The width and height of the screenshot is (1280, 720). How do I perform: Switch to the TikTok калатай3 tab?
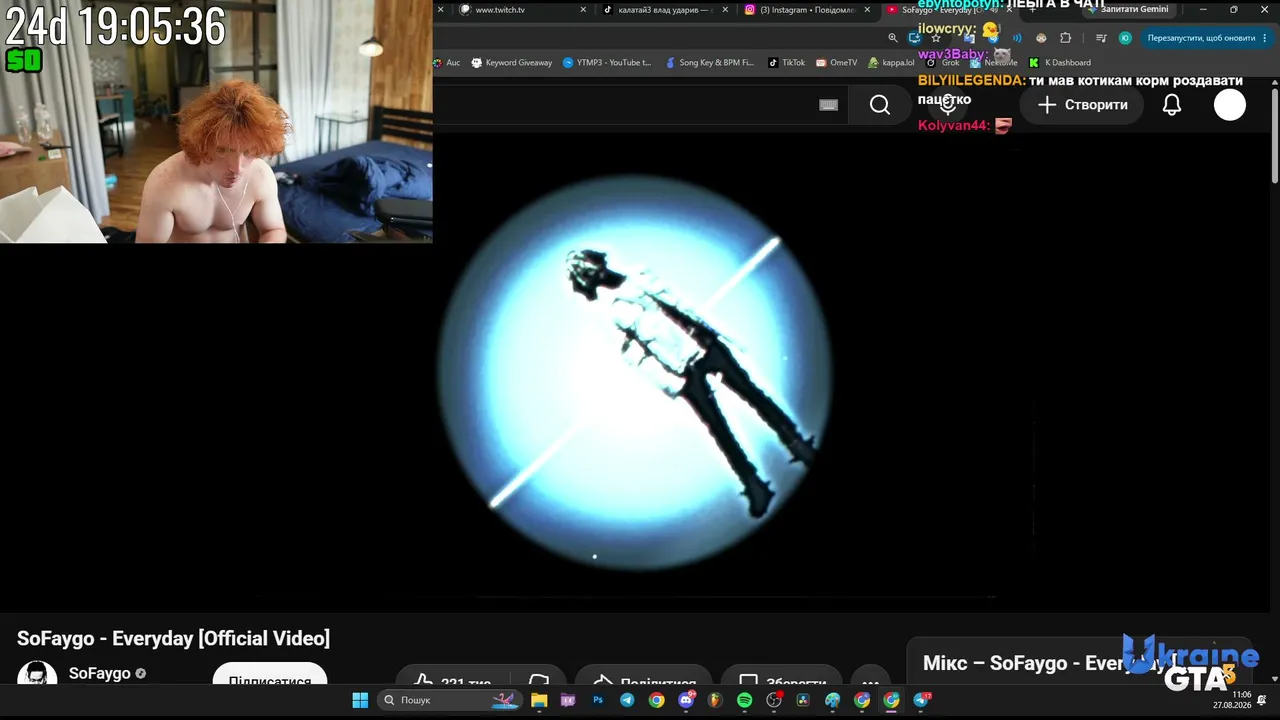665,10
